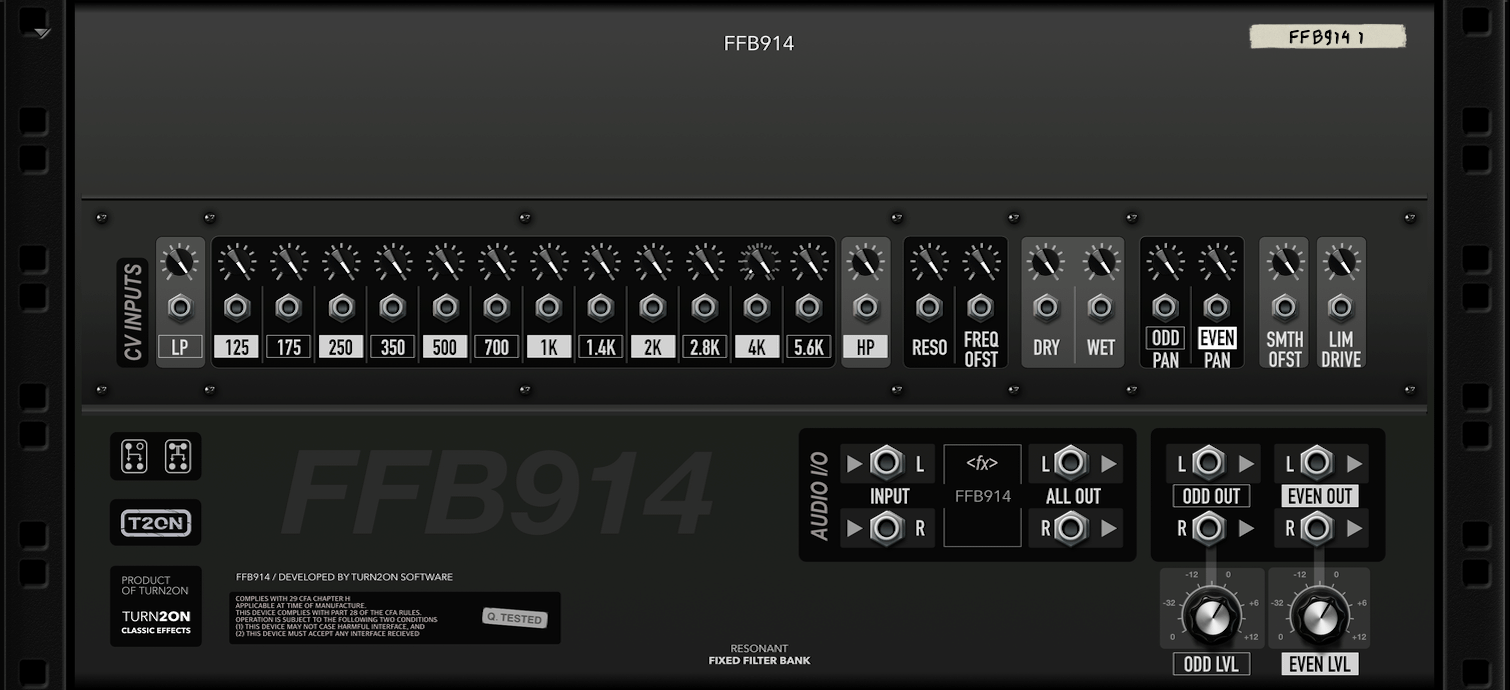The image size is (1510, 690).
Task: Click the 700 band CV input jack
Action: tap(497, 307)
